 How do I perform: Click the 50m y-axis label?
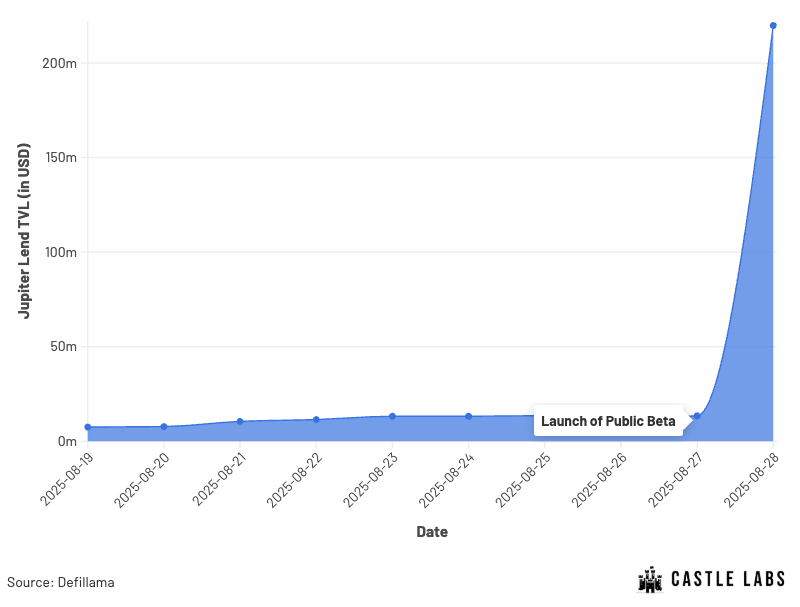point(63,346)
